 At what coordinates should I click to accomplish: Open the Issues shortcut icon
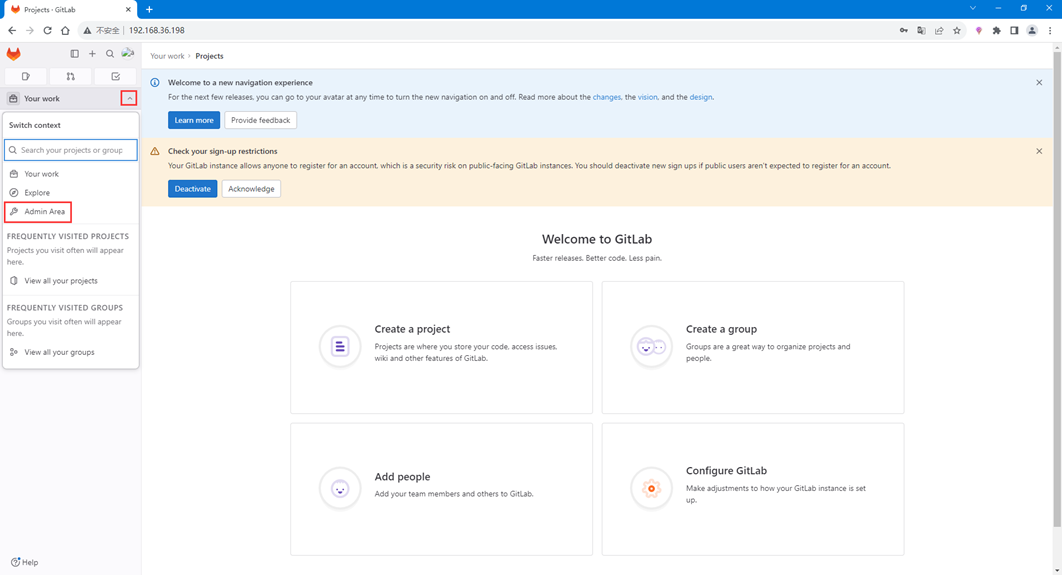coord(26,77)
